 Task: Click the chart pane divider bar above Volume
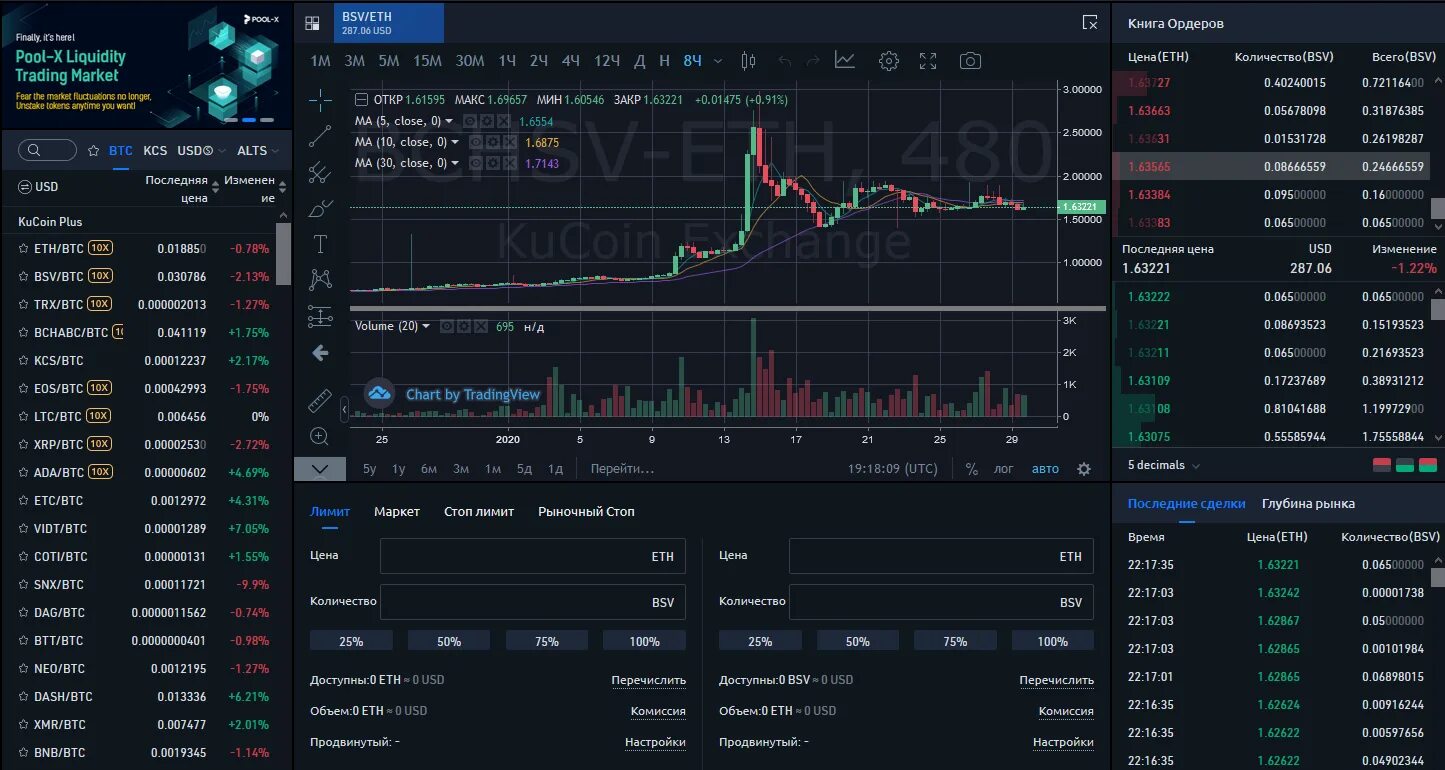[x=728, y=308]
